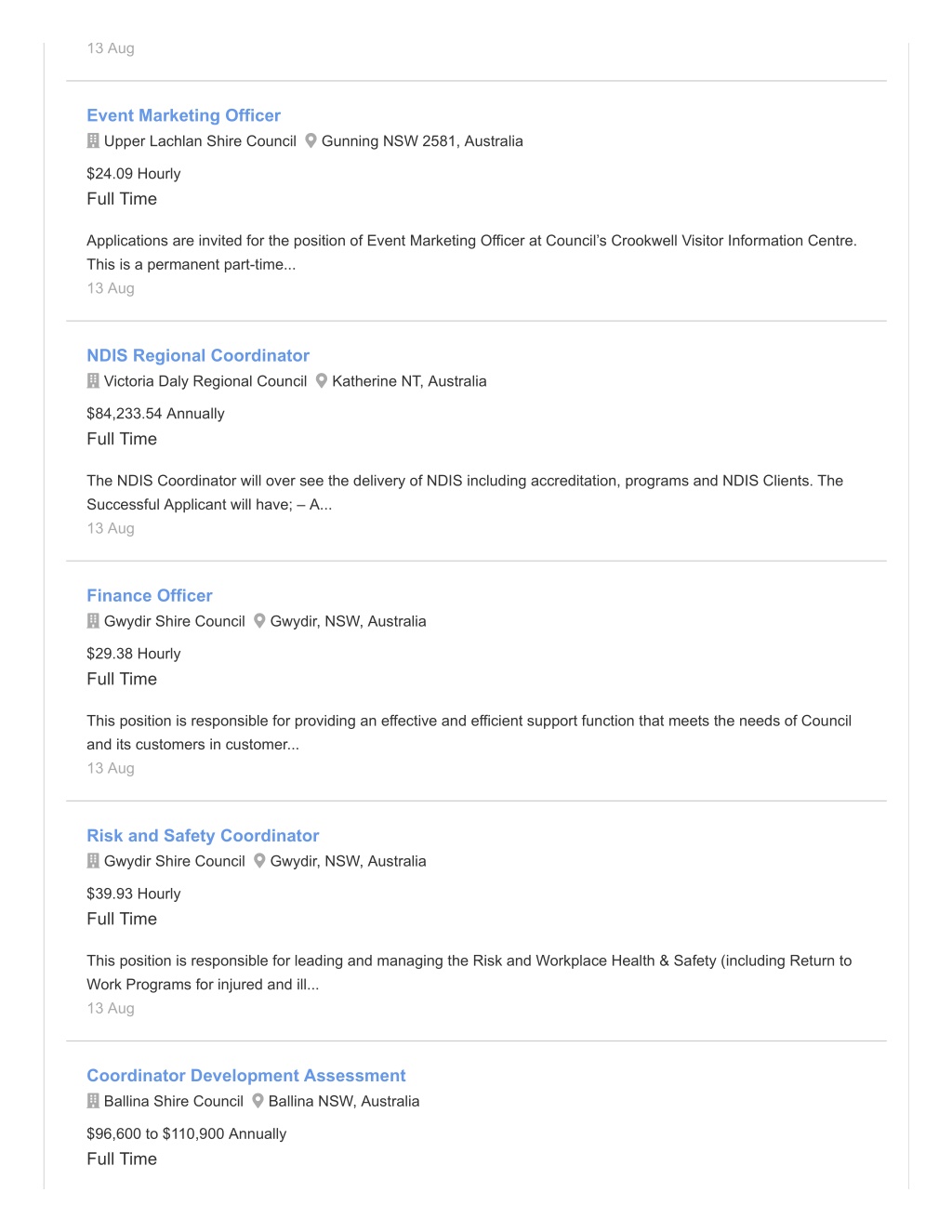Click location pin in Finance Officer listing
952x1232 pixels.
[260, 620]
